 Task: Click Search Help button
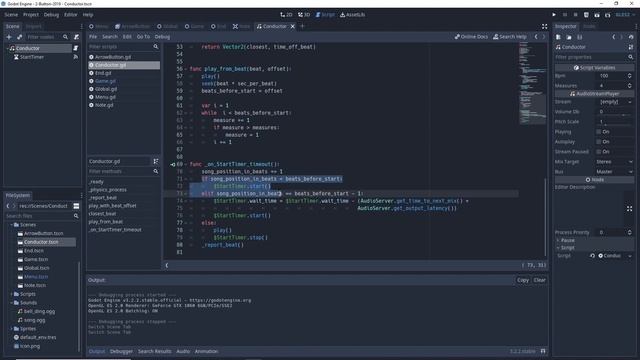coord(509,37)
